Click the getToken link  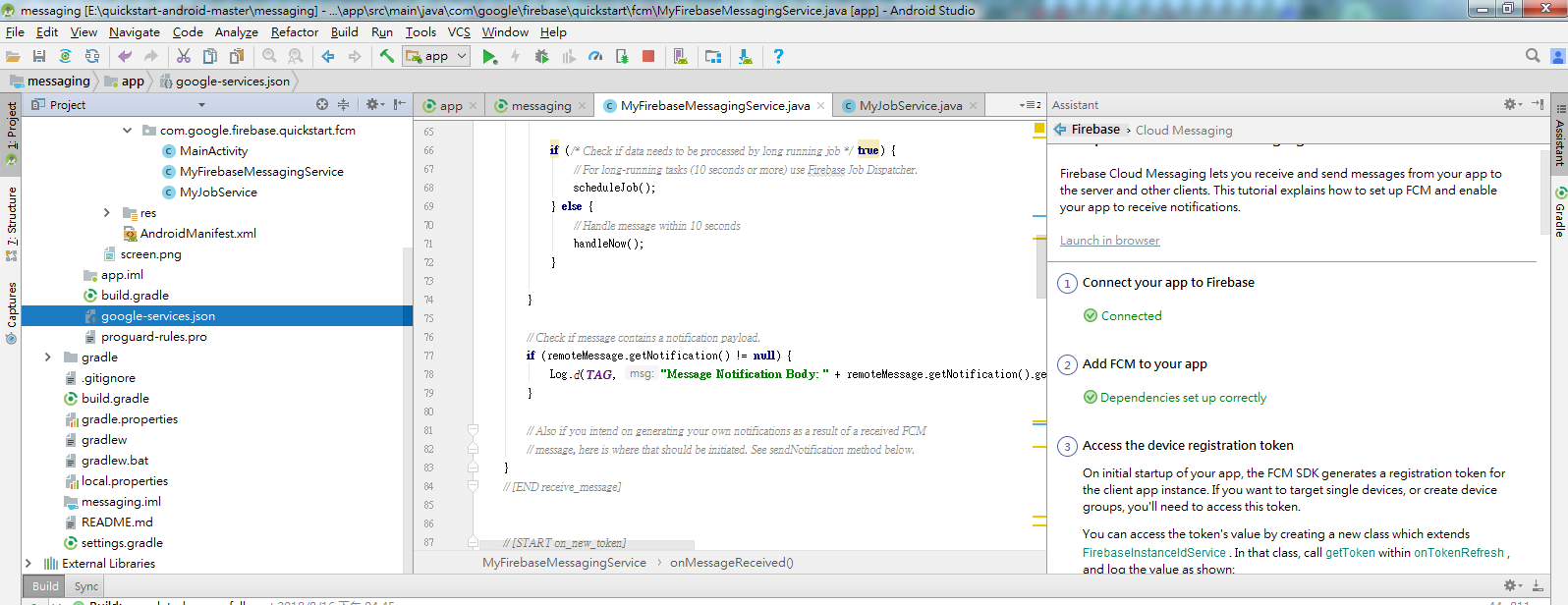(x=1350, y=553)
